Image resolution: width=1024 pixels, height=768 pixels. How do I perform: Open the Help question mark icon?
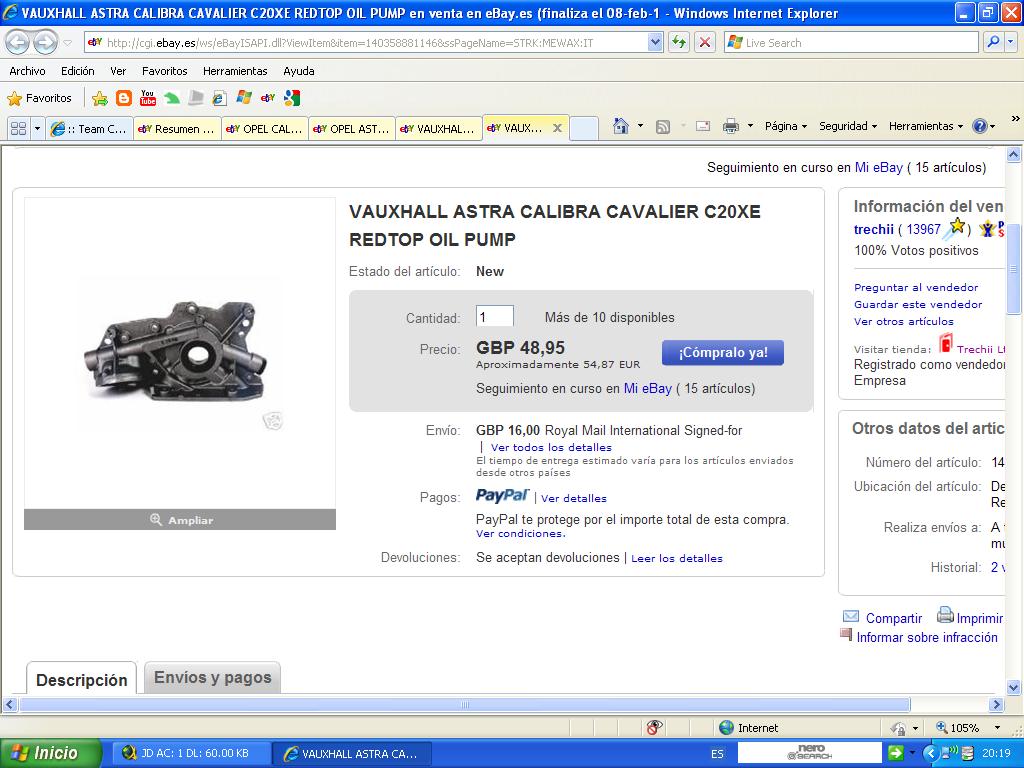click(980, 126)
